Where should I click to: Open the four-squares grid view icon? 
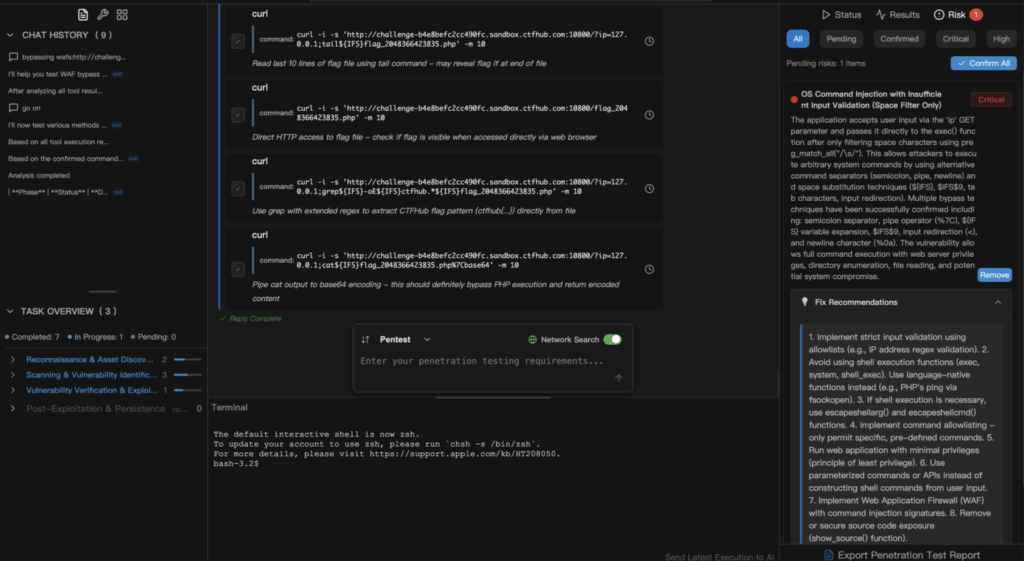(122, 15)
